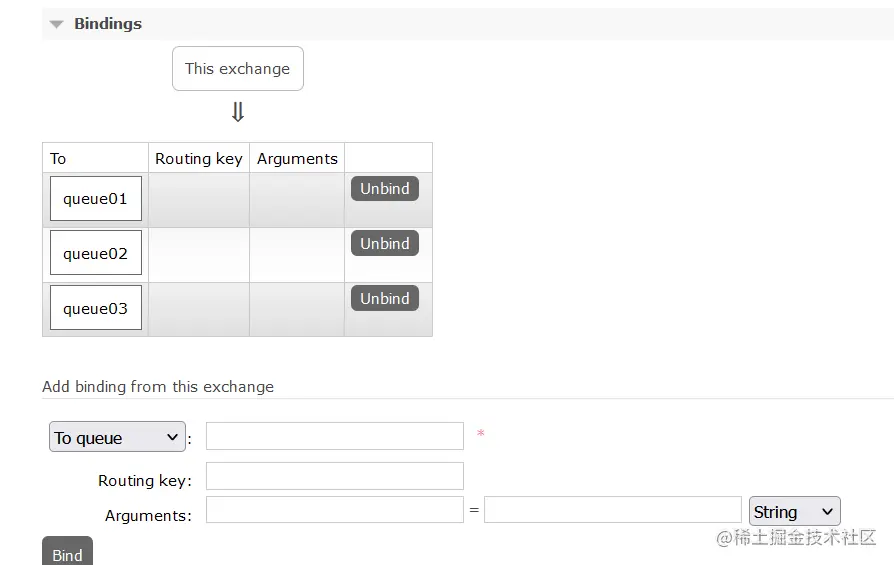Image resolution: width=894 pixels, height=565 pixels.
Task: Open the queue02 binding link
Action: [x=96, y=254]
